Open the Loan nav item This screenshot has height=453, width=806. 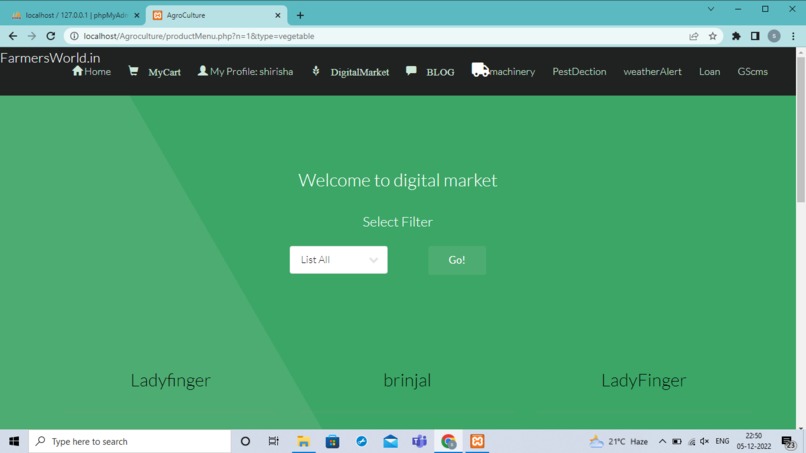pos(709,71)
